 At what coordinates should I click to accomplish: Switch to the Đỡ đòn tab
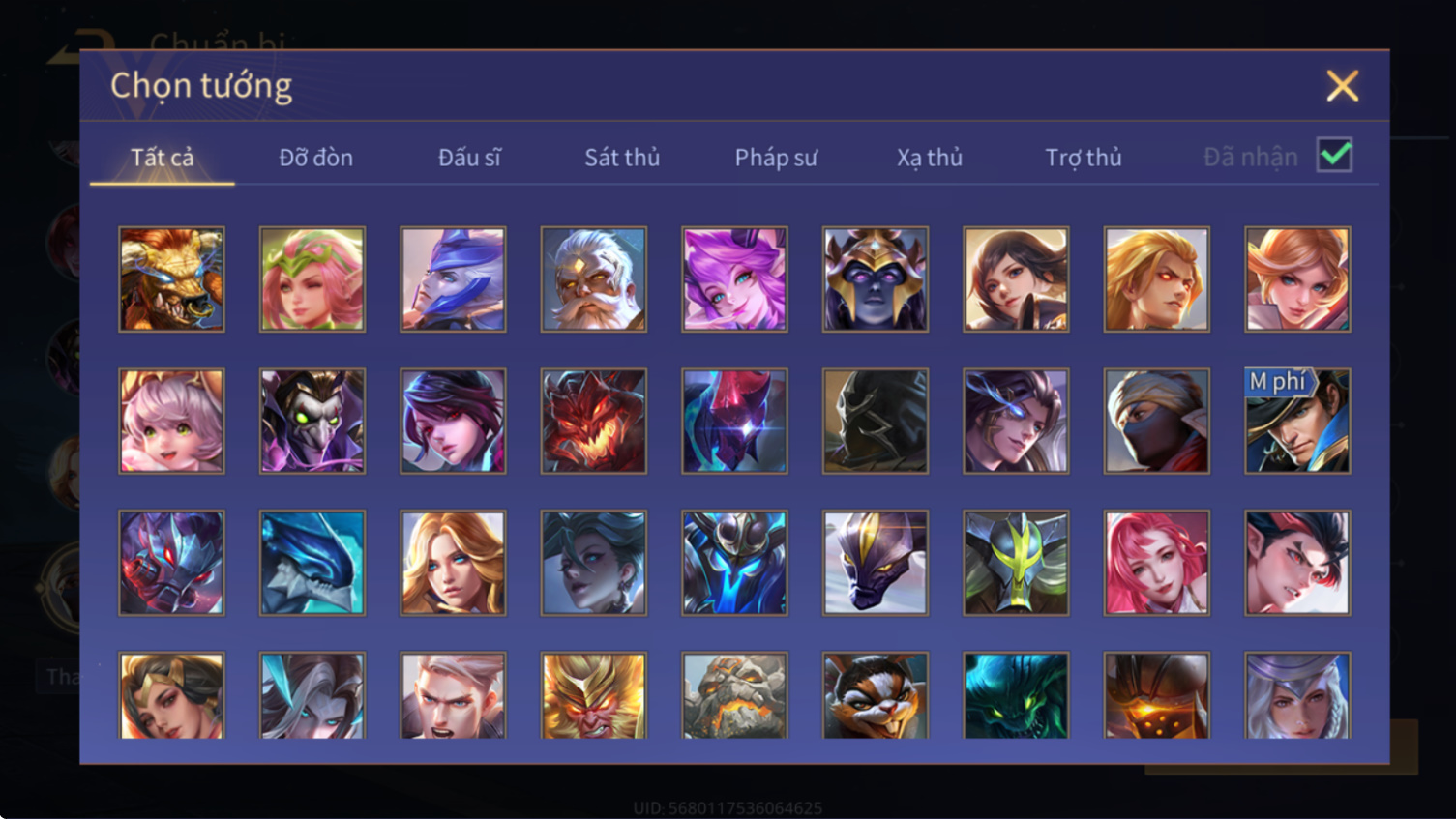click(315, 157)
